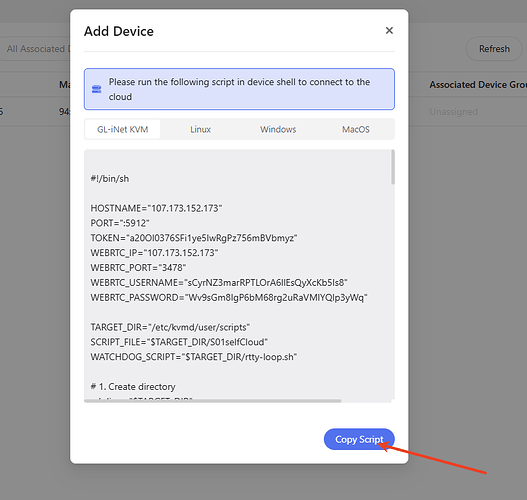Screen dimensions: 527x500
Task: Switch to the MacOS tab
Action: [x=356, y=129]
